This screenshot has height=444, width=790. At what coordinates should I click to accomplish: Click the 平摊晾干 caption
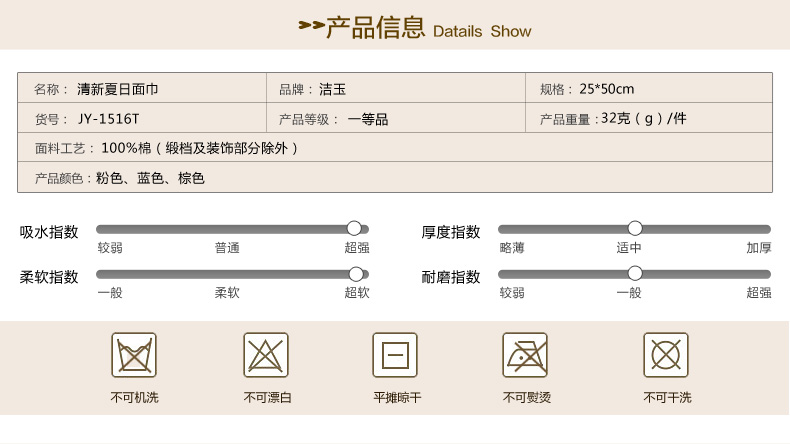397,398
